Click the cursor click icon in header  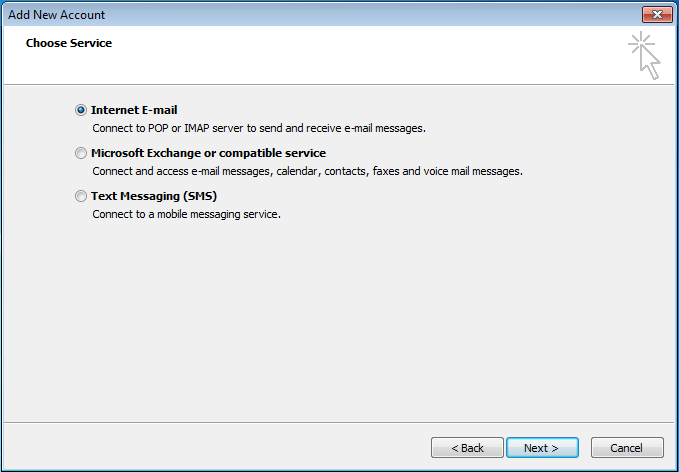tap(645, 55)
